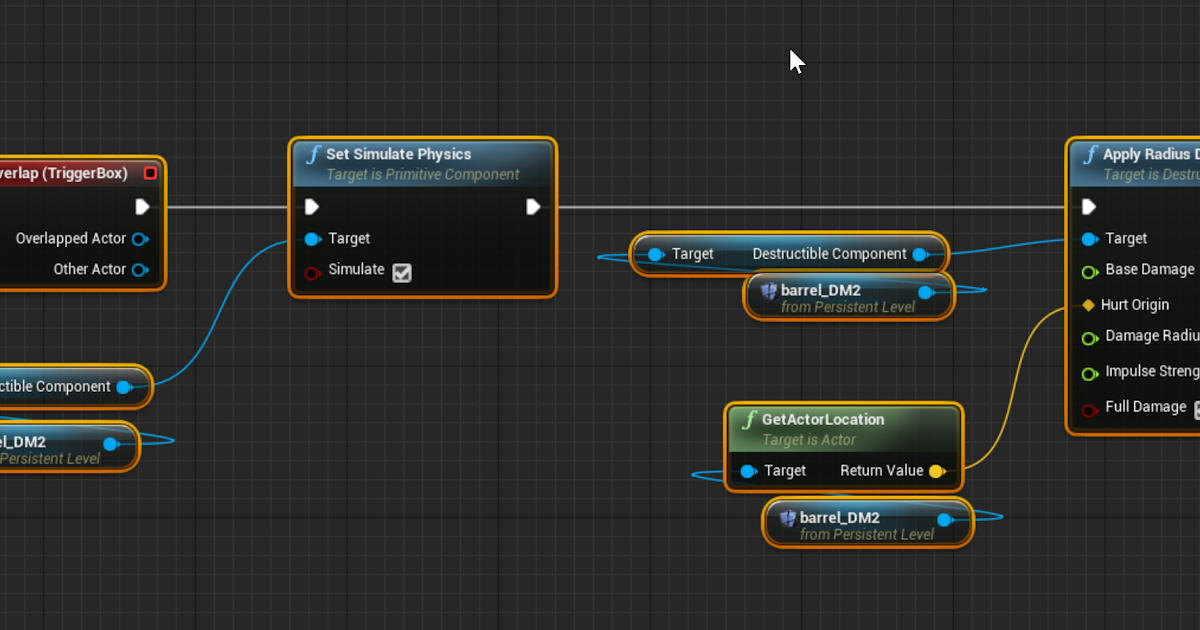Click the Target pin on GetActorLocation
1200x630 pixels.
click(748, 470)
